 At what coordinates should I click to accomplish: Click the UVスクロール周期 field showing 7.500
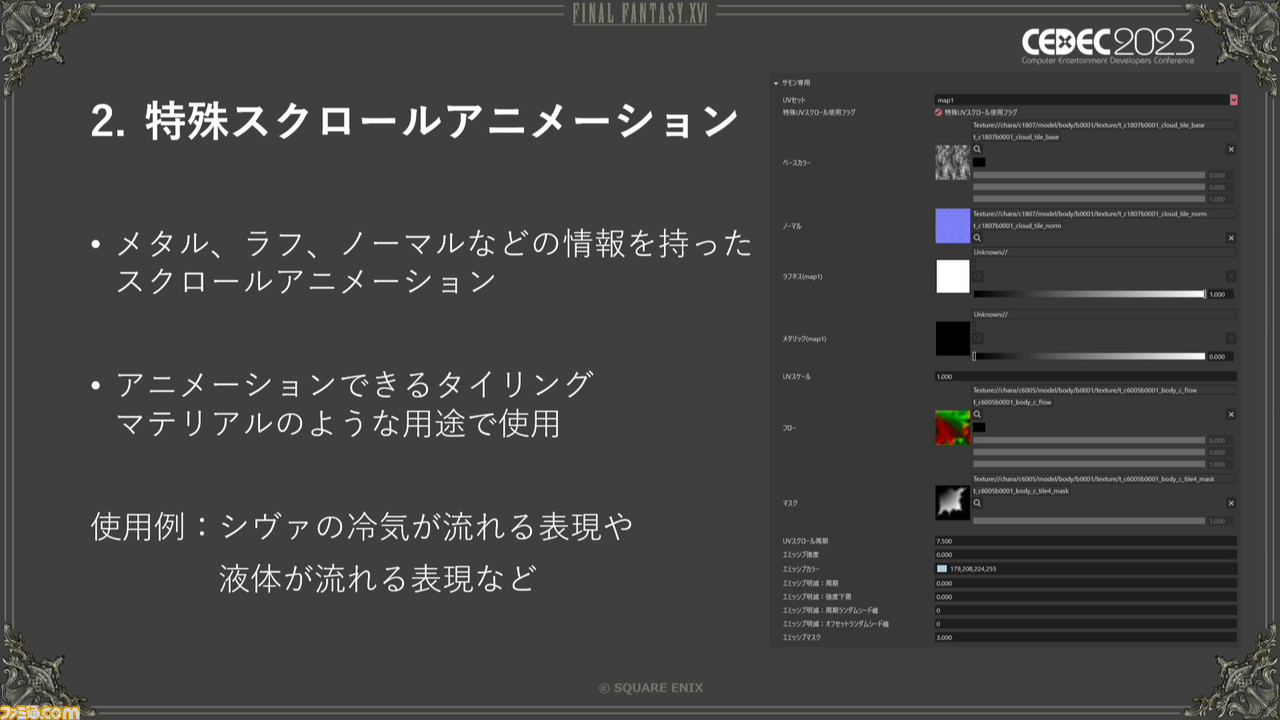click(1085, 540)
